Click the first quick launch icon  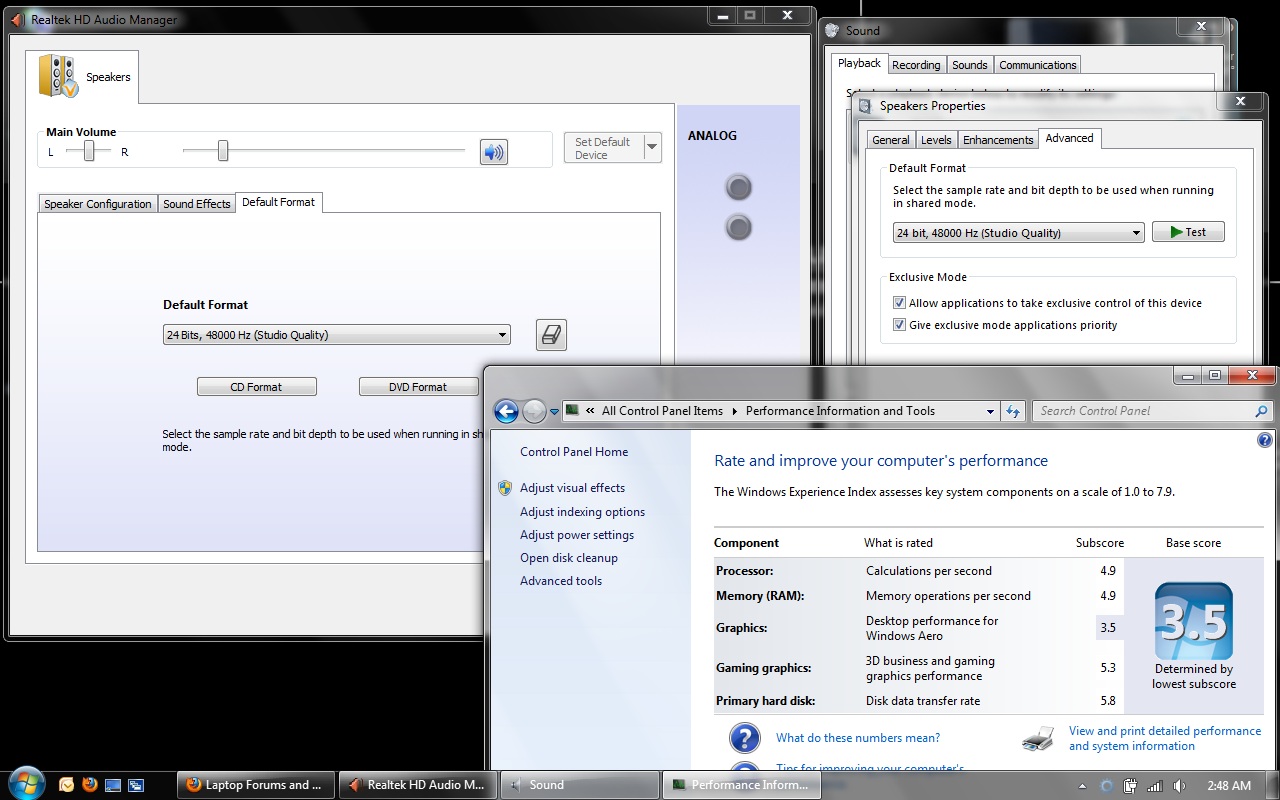pyautogui.click(x=67, y=785)
